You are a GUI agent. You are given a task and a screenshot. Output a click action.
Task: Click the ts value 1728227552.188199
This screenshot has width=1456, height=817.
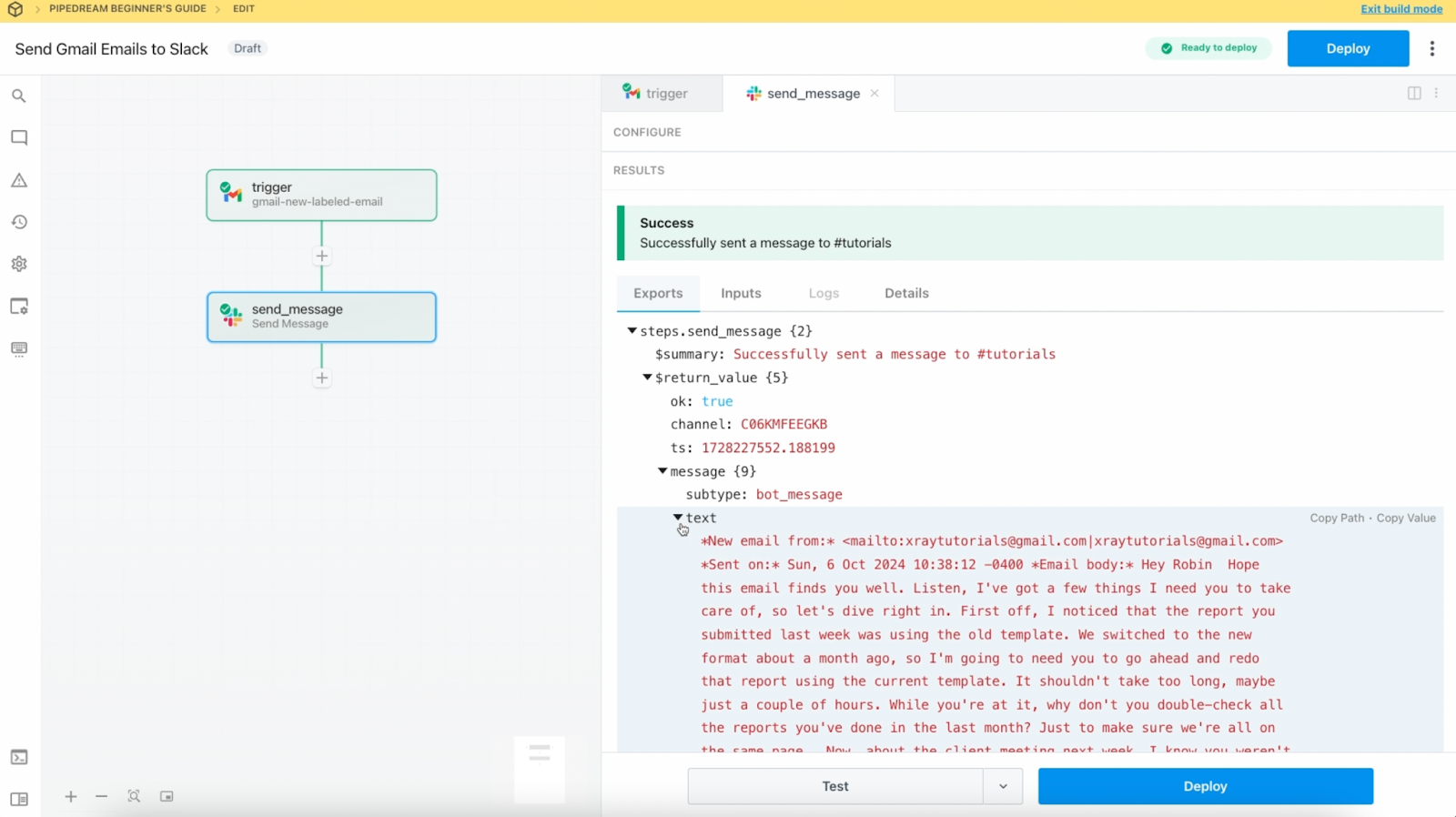768,448
